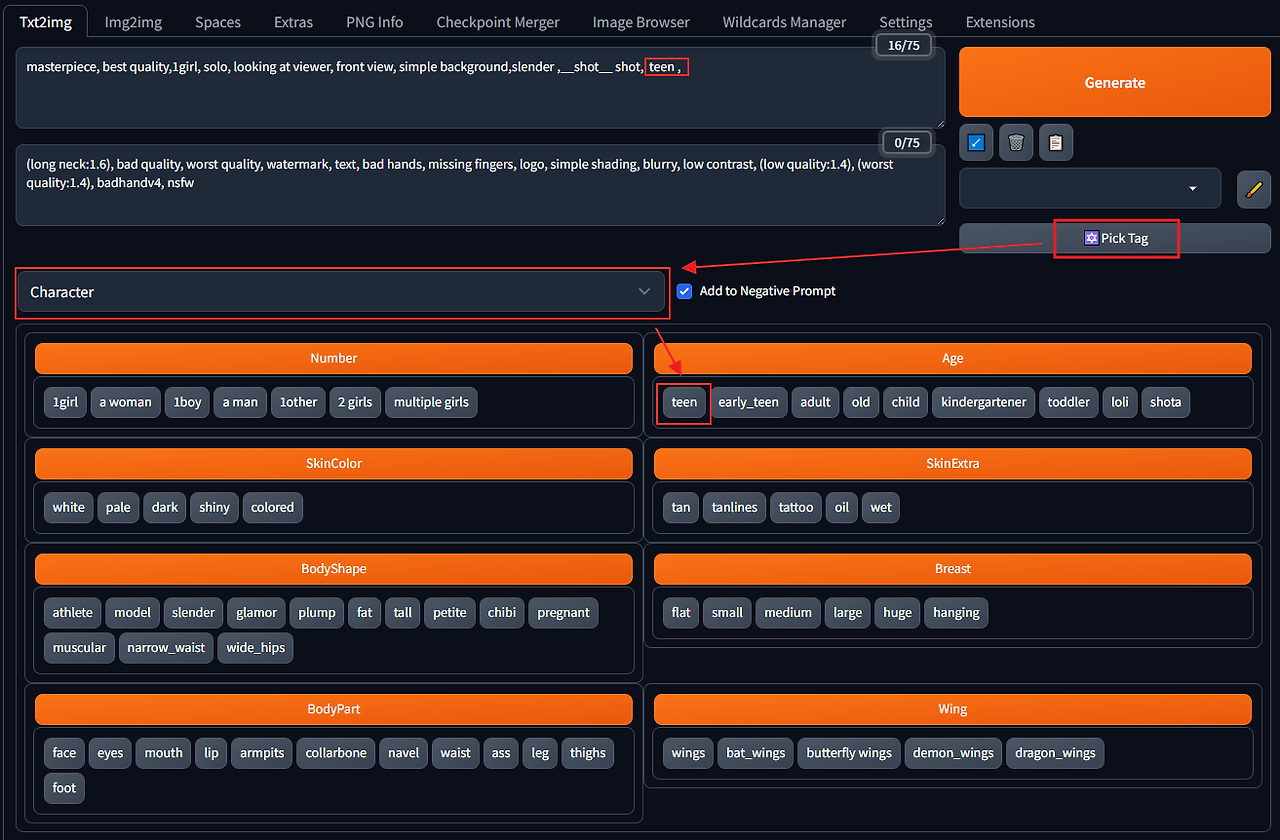Add the 'a woman' tag
This screenshot has width=1280, height=840.
pyautogui.click(x=125, y=402)
